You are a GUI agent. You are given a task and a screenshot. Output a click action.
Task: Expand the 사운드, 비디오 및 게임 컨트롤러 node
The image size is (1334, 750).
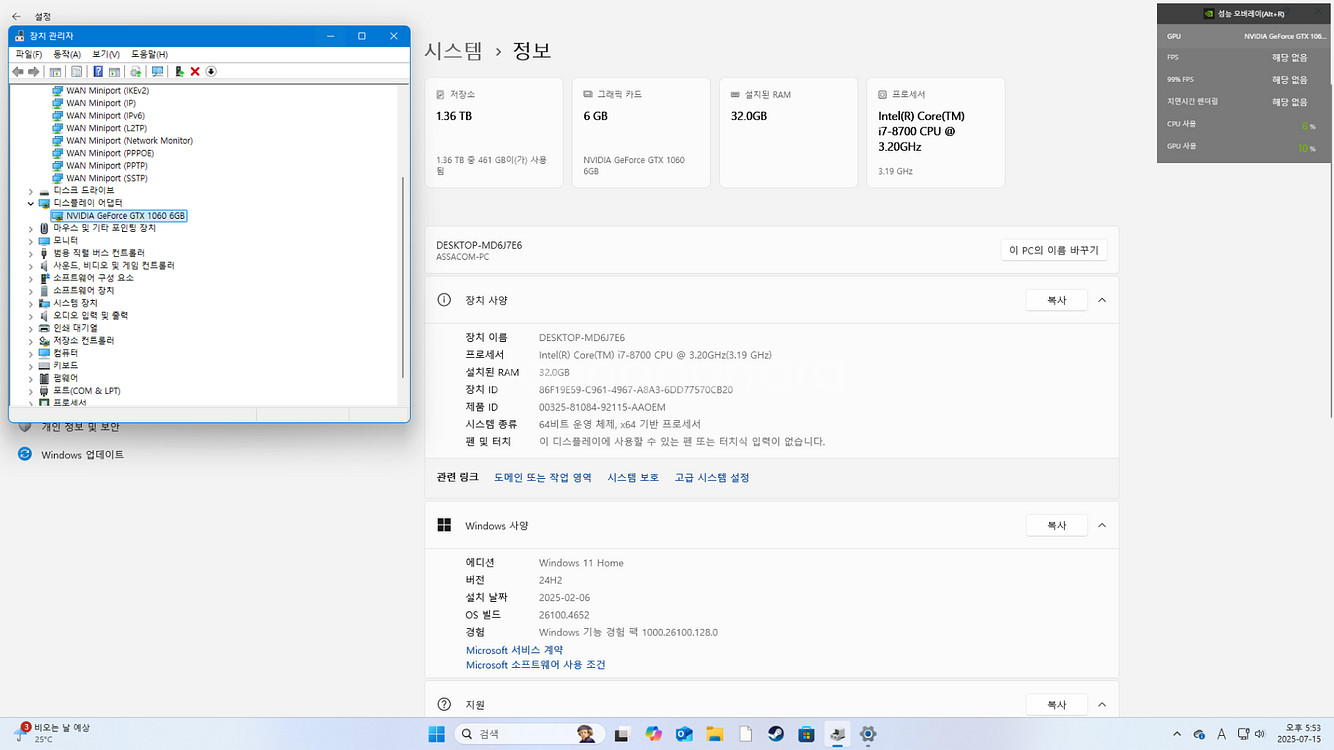tap(31, 265)
